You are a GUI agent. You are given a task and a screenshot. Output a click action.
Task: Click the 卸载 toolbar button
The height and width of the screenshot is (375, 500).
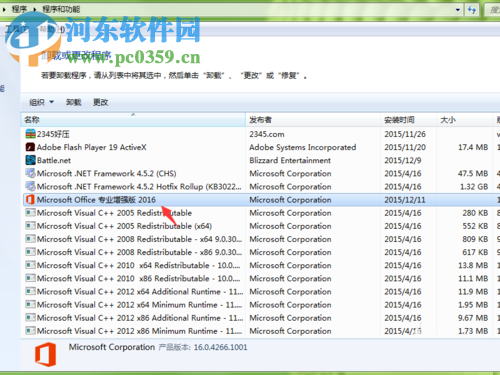(74, 102)
